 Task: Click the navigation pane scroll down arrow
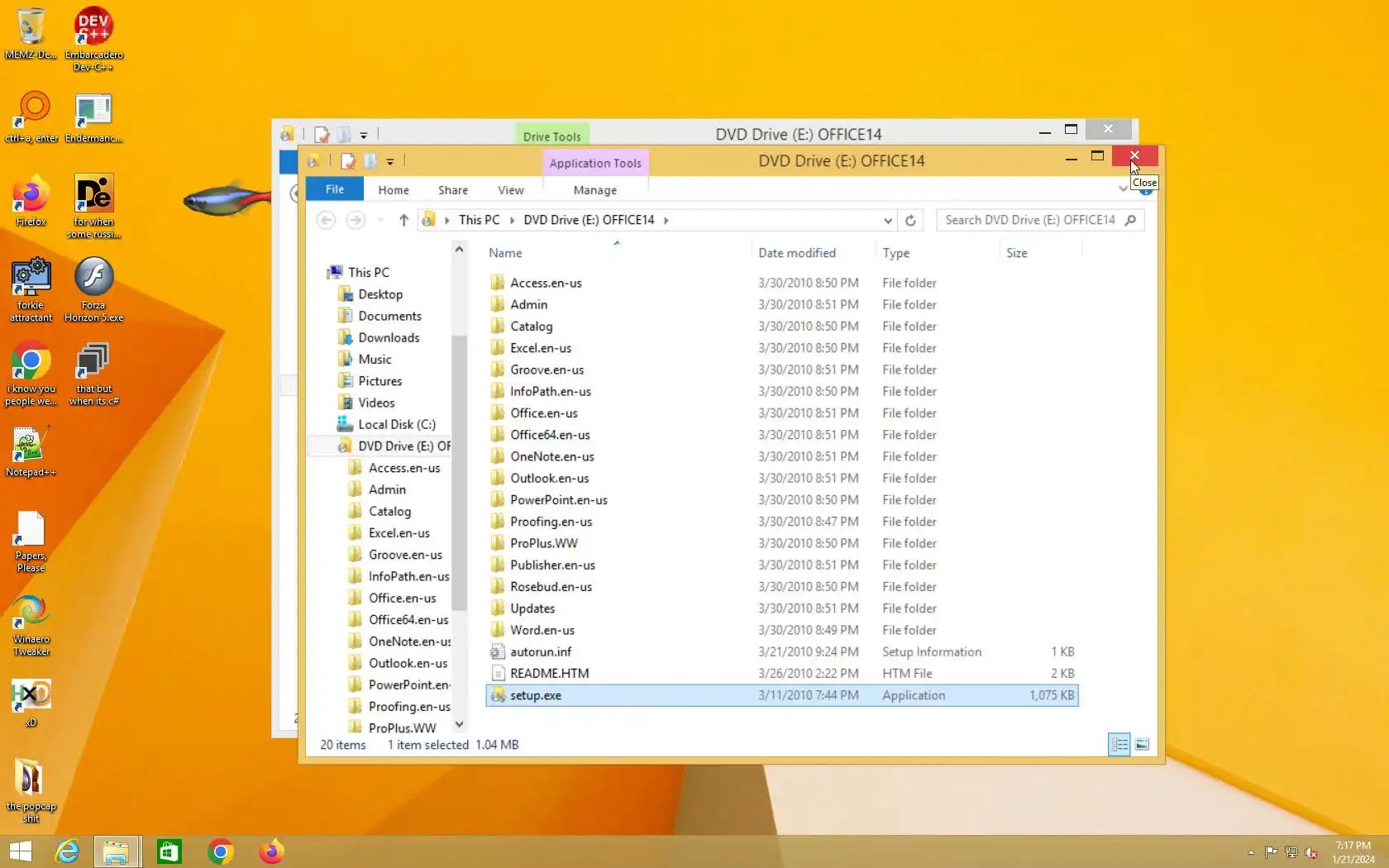tap(460, 725)
